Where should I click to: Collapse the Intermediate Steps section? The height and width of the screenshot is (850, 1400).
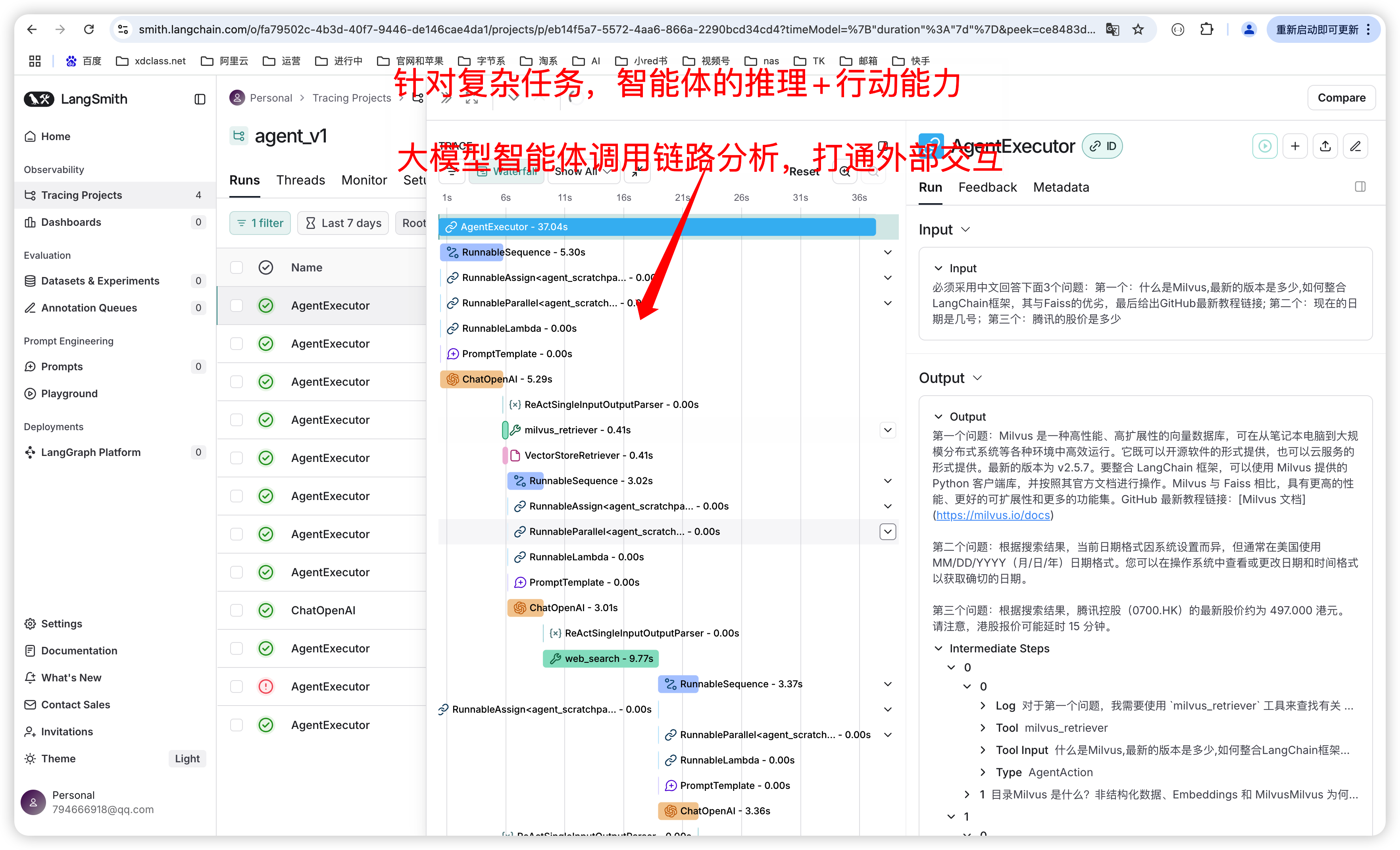[938, 648]
